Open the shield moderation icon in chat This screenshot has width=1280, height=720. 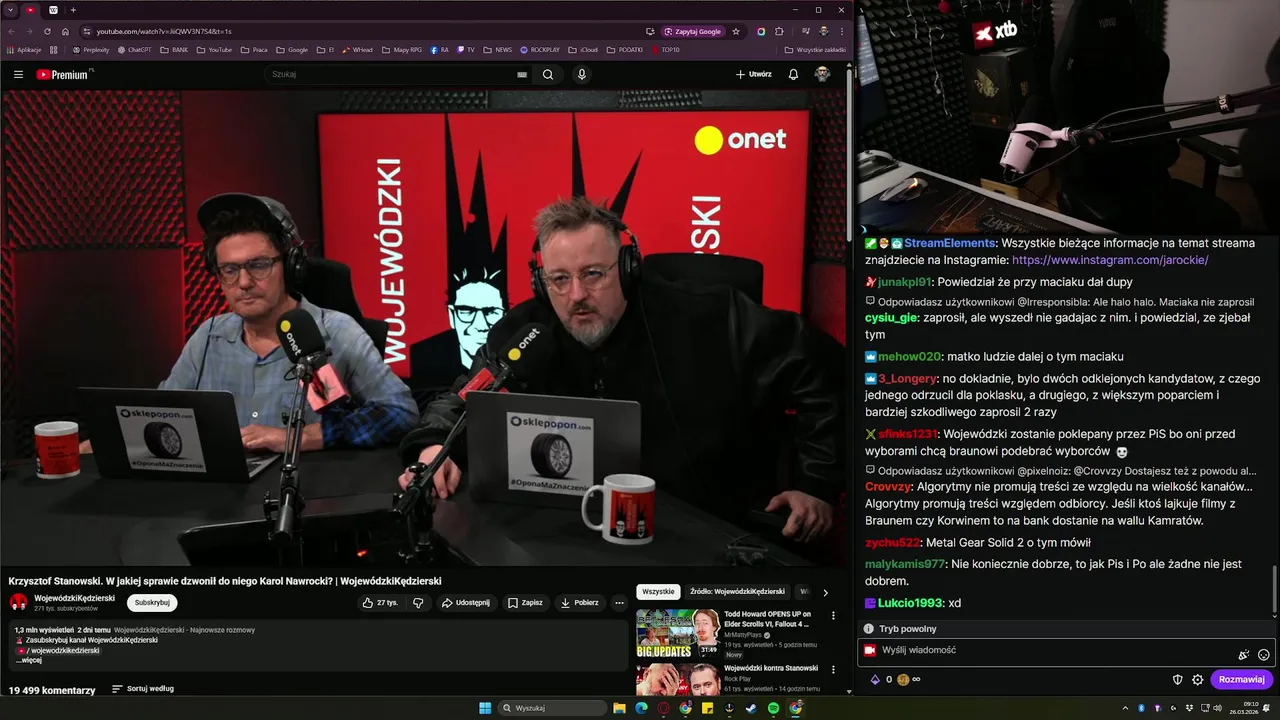coord(1177,680)
